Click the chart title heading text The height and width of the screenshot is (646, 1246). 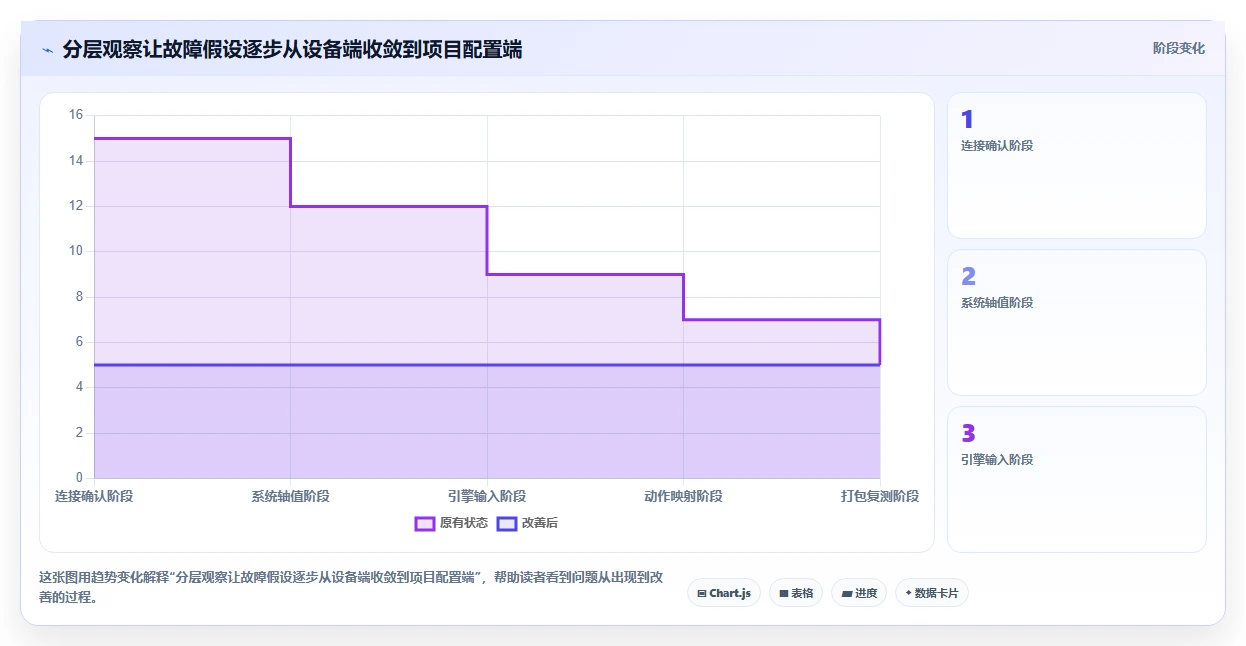292,49
